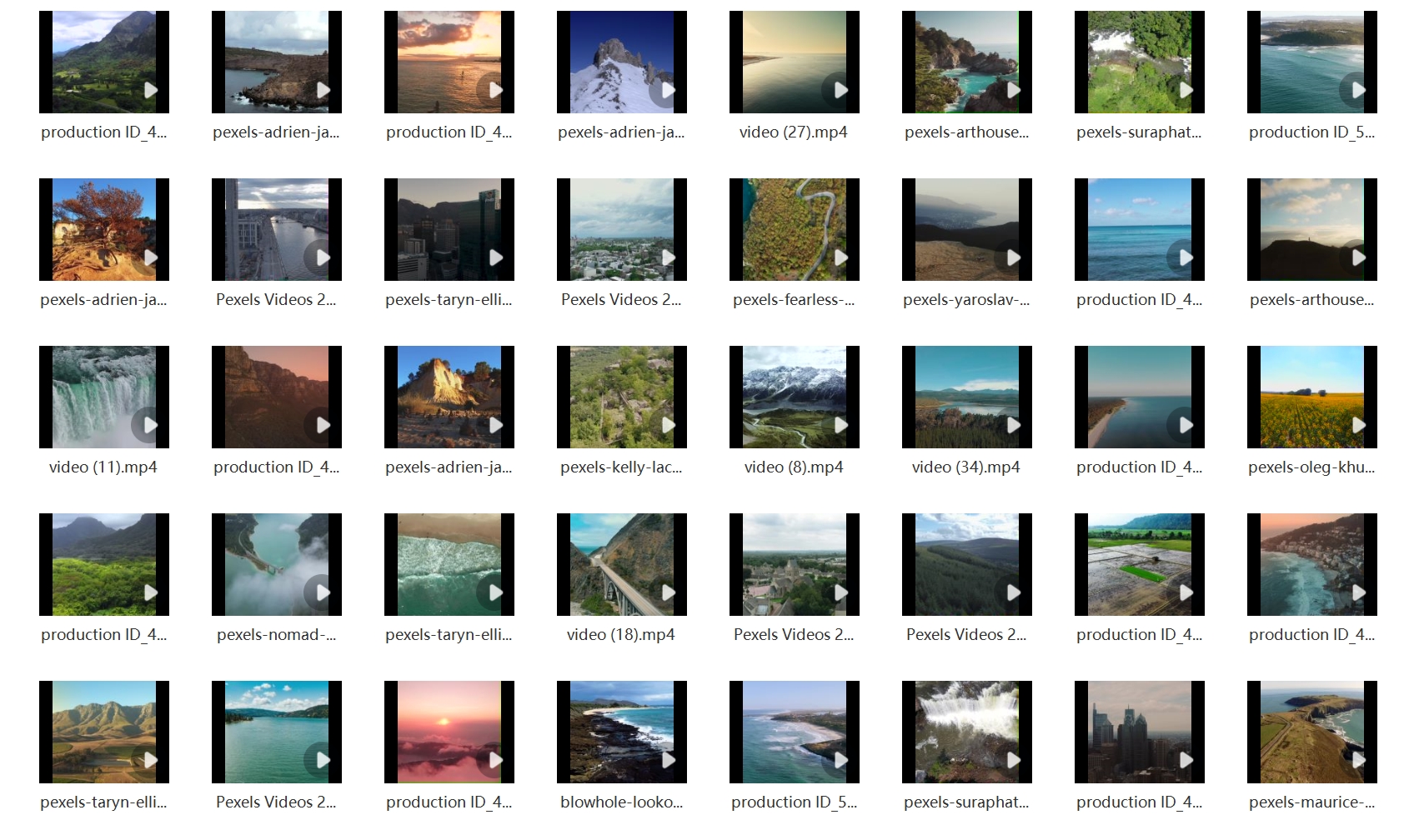This screenshot has height=840, width=1409.
Task: Select the hilltop silhouette pexels-arthouse thumbnail
Action: 1312,229
